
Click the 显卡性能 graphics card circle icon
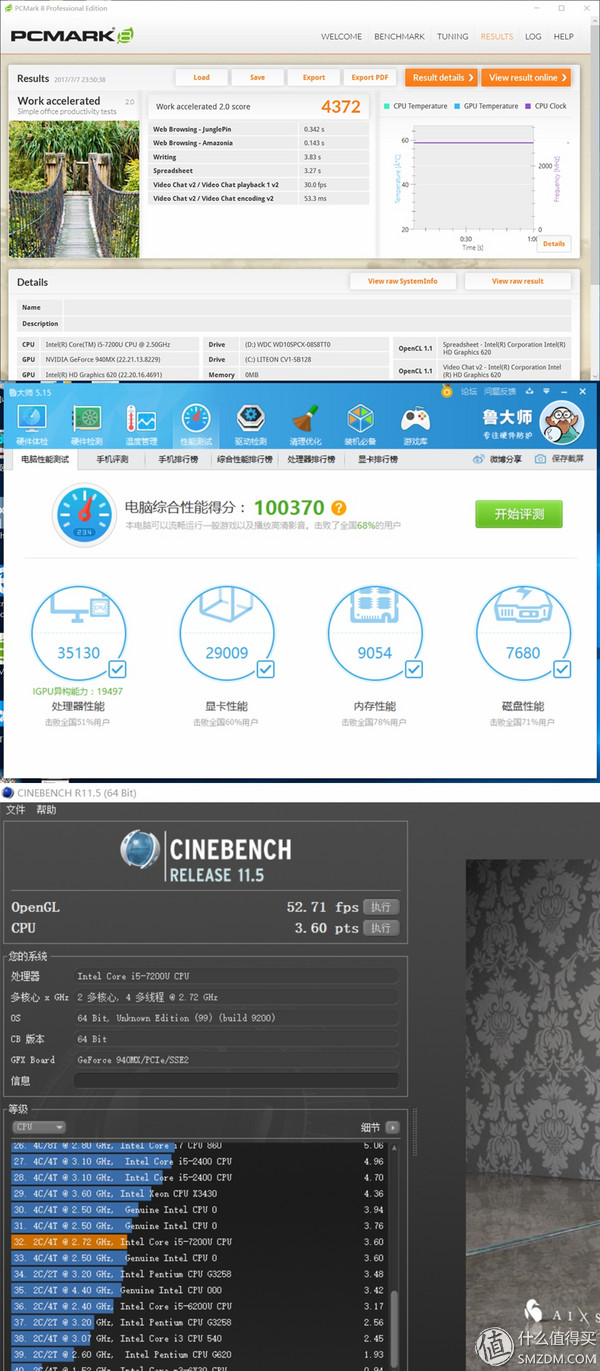pos(226,634)
